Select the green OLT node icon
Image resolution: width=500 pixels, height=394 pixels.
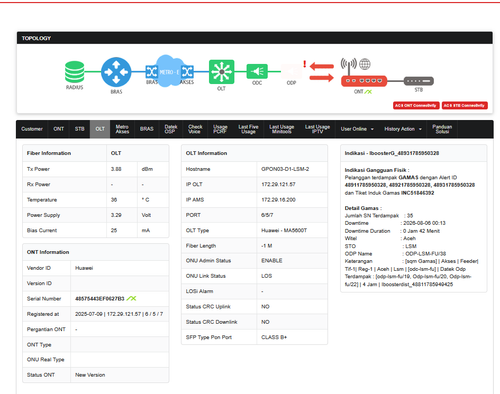pos(221,72)
